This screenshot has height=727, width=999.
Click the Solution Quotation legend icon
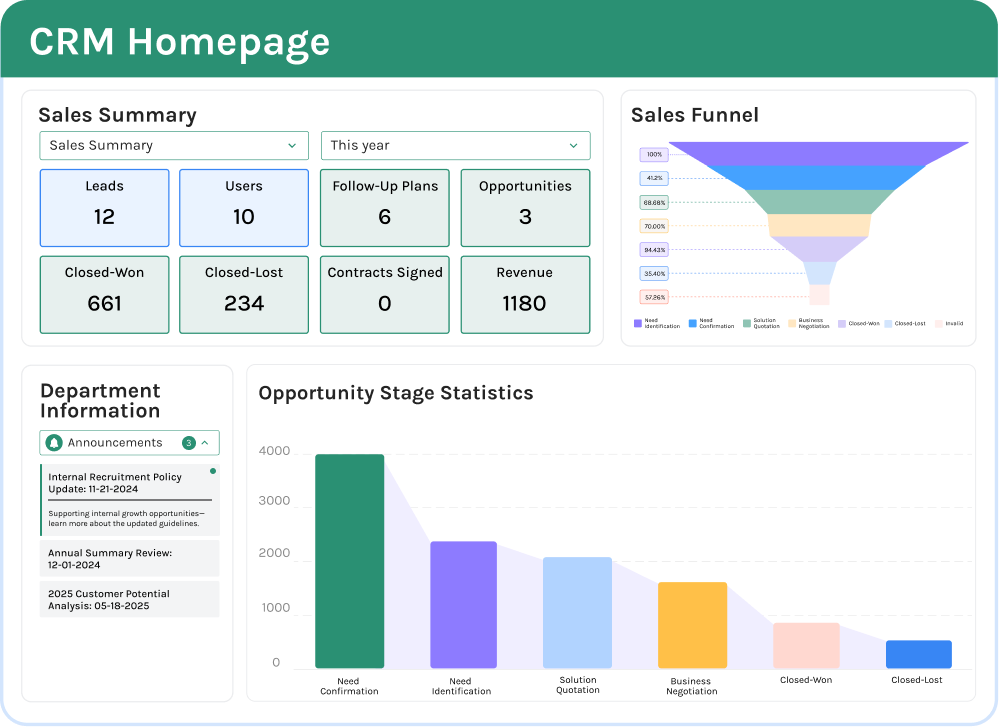click(x=747, y=323)
